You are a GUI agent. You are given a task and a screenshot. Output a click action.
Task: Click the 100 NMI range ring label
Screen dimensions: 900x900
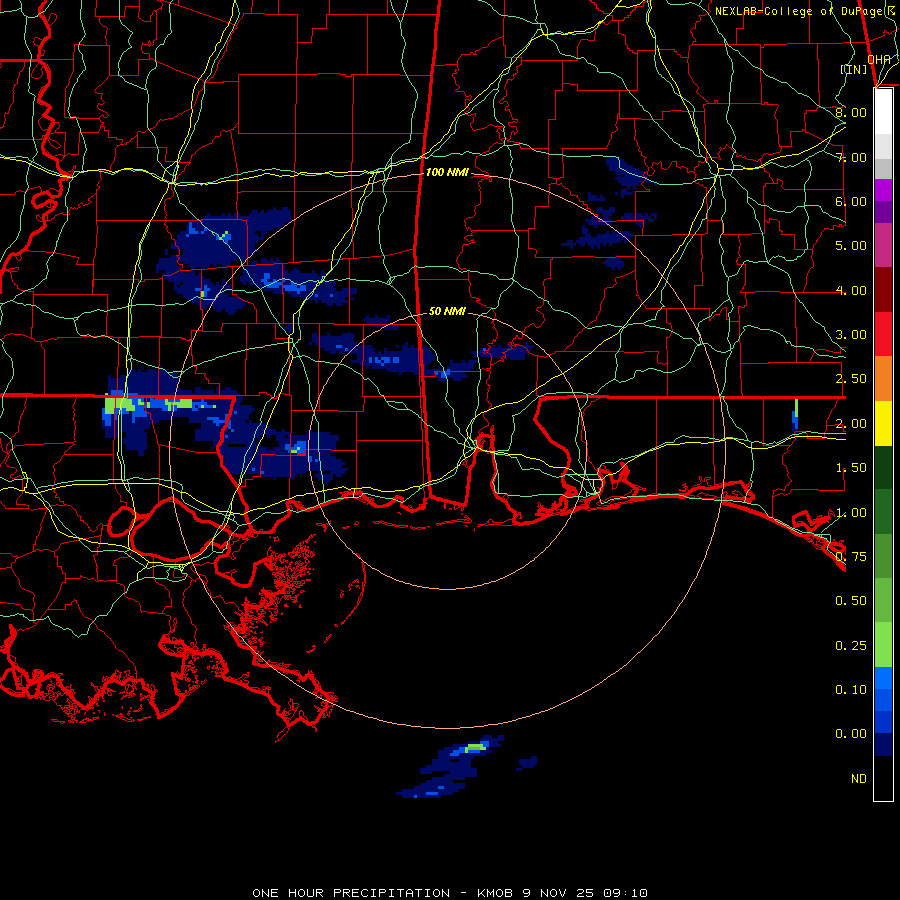pyautogui.click(x=447, y=172)
